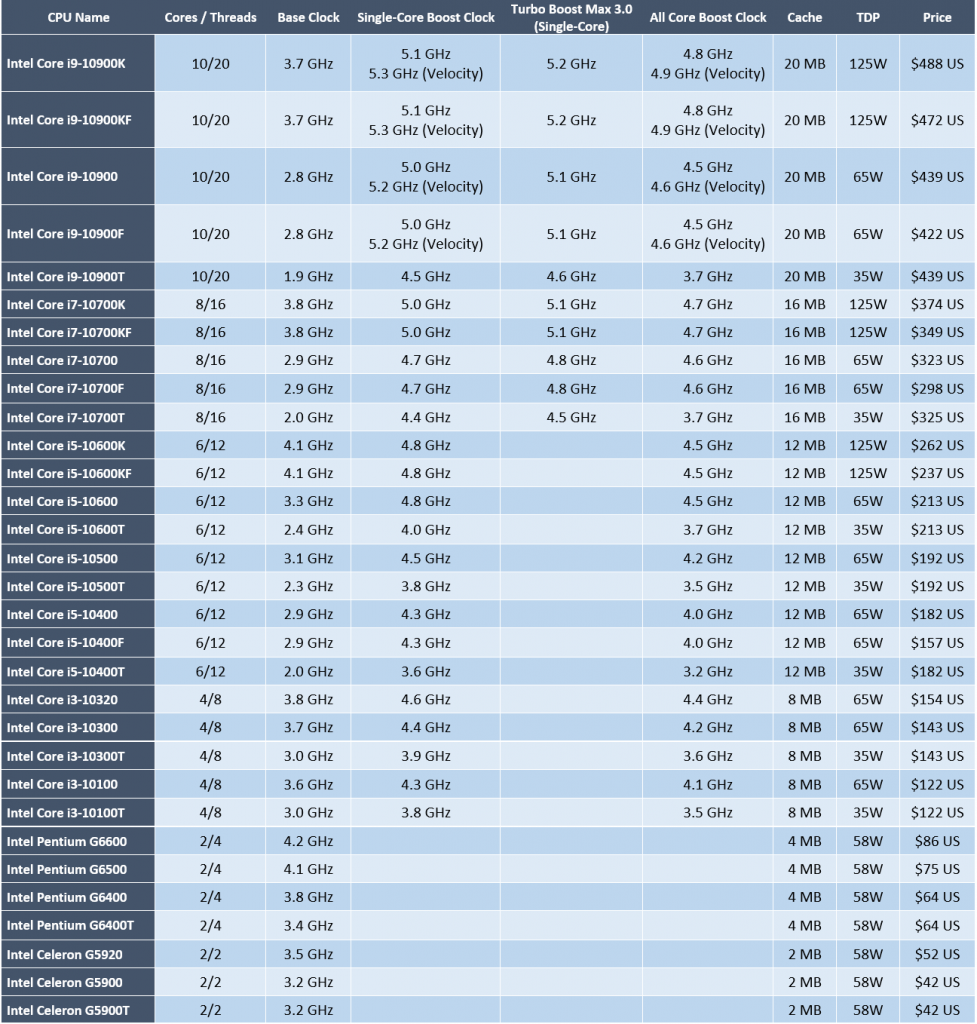
Task: Select the Turbo Boost Max 3.0 header
Action: click(x=571, y=18)
